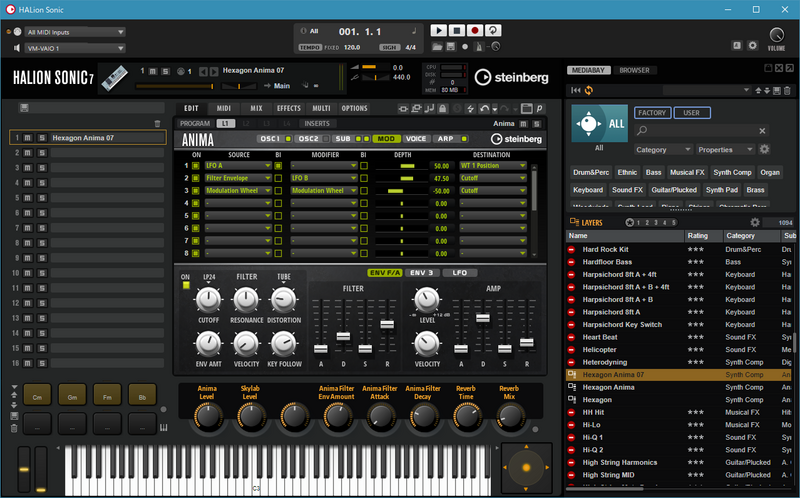This screenshot has height=498, width=800.
Task: Toggle ARP on/off indicator
Action: point(464,139)
